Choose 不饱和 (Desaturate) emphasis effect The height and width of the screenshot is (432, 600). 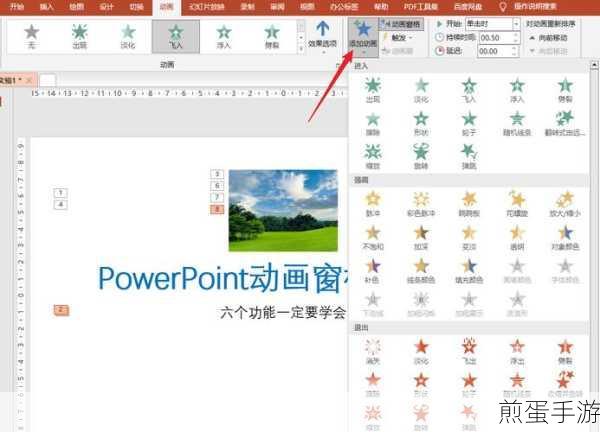coord(373,237)
